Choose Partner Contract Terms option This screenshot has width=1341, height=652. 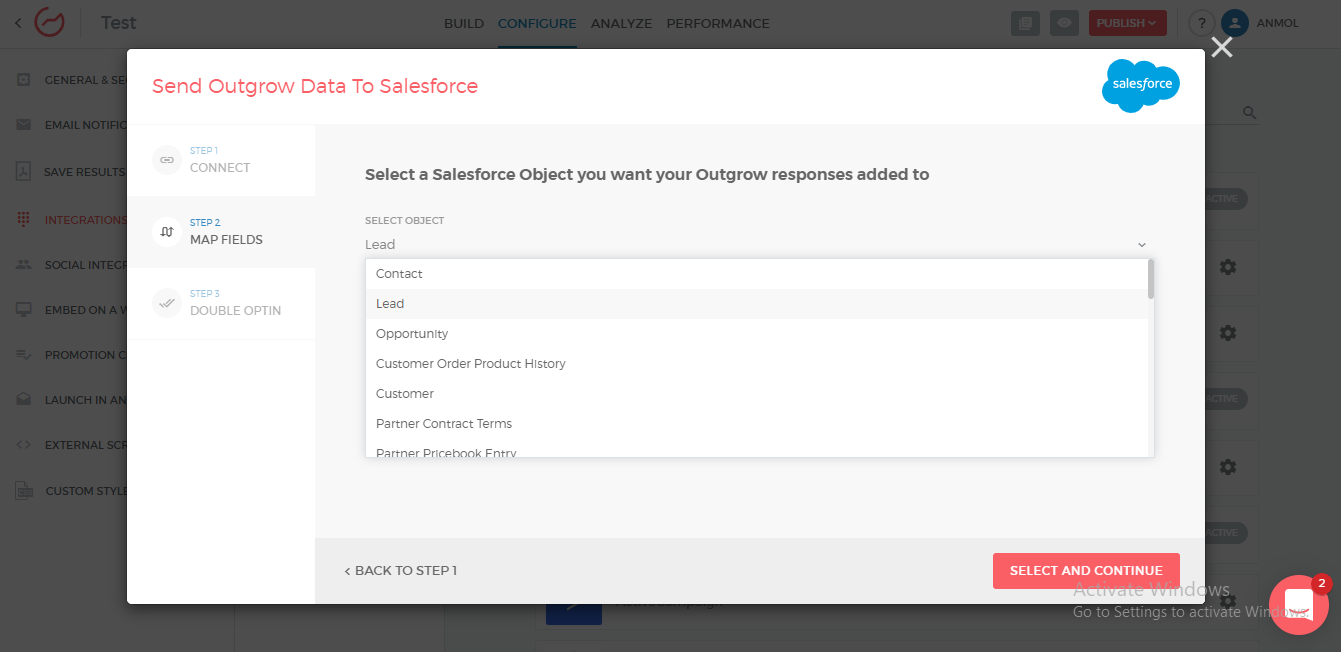coord(759,424)
